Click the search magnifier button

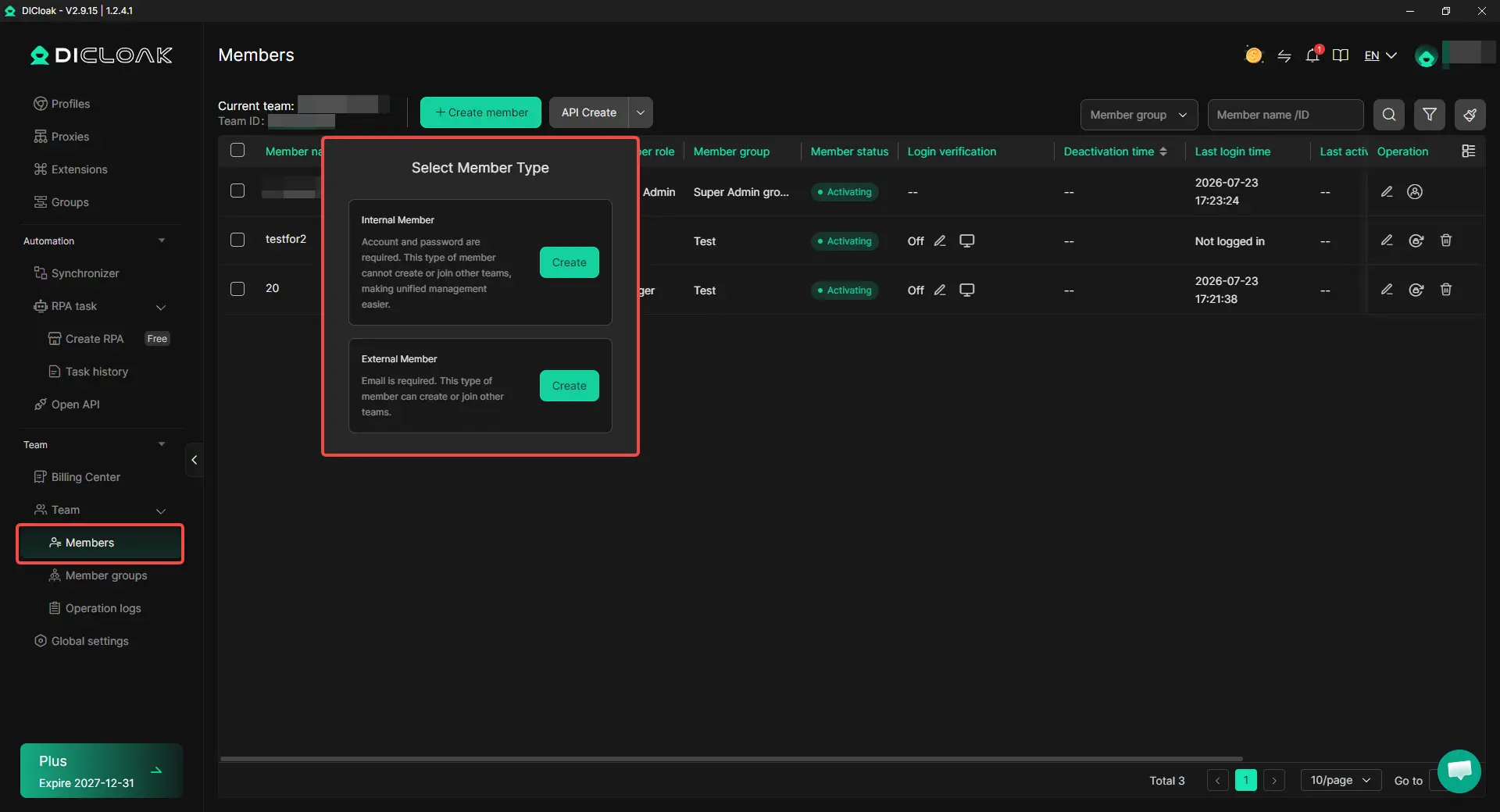(1389, 115)
